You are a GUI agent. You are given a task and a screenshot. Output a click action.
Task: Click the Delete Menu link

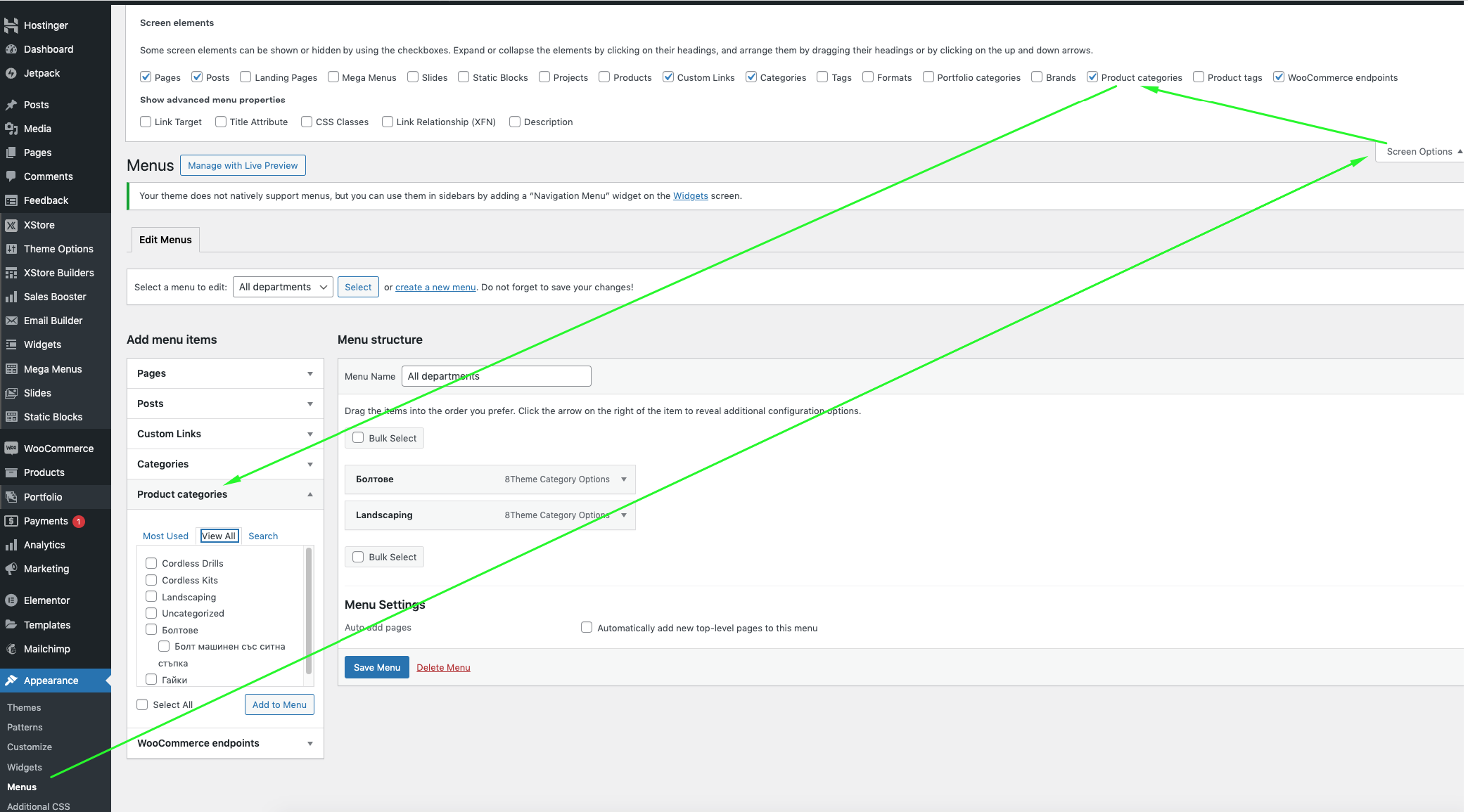tap(443, 667)
